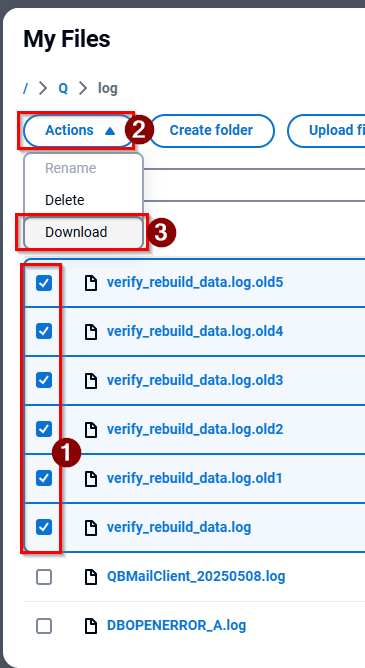Click file icon beside DBOPENERROR_A.log
Screen dimensions: 365x668
tap(90, 626)
